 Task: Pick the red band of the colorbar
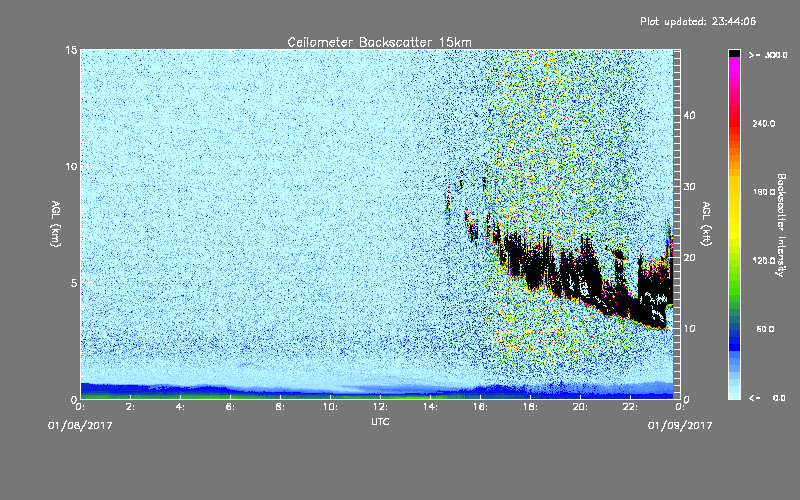click(734, 125)
